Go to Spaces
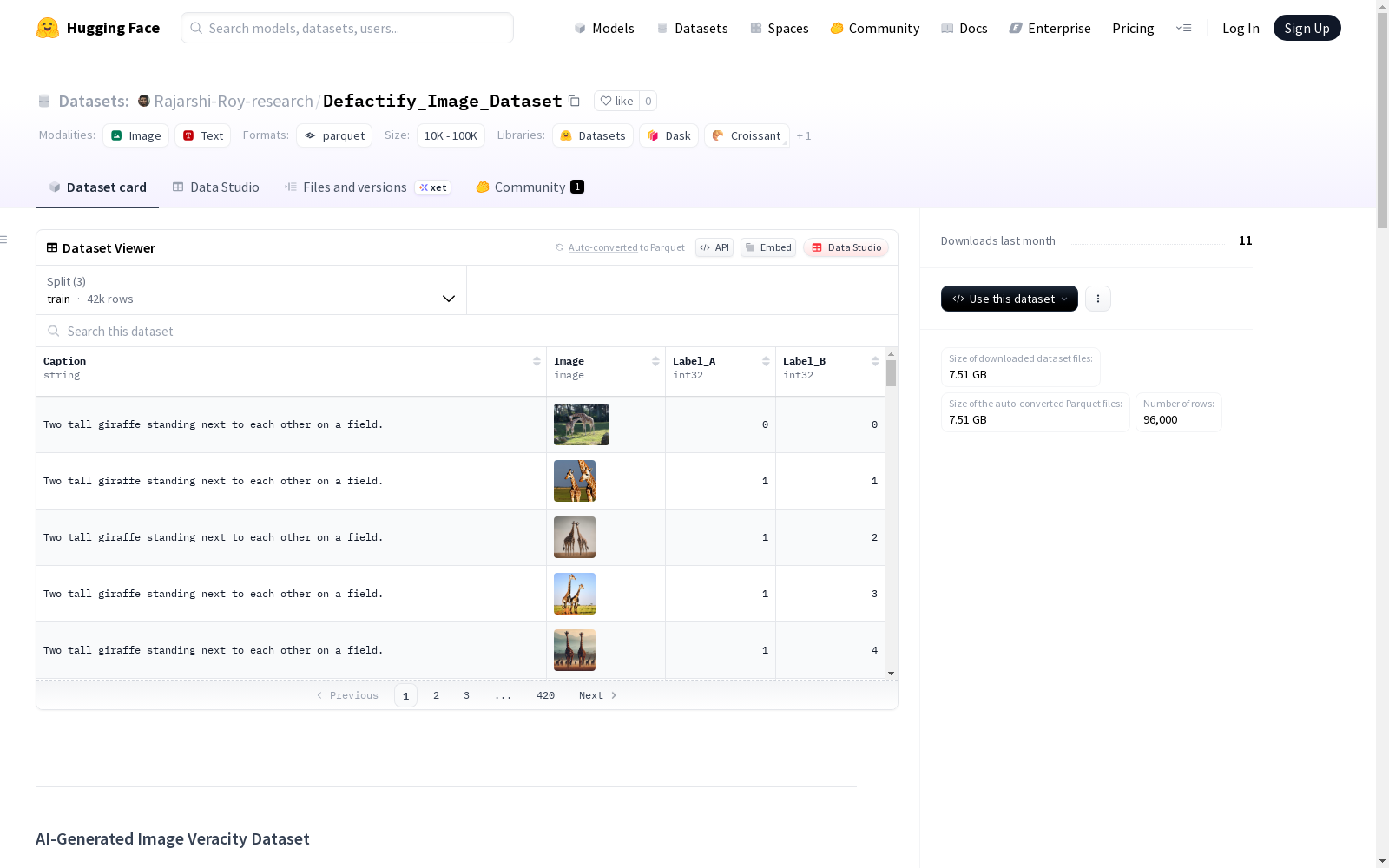 pyautogui.click(x=780, y=28)
